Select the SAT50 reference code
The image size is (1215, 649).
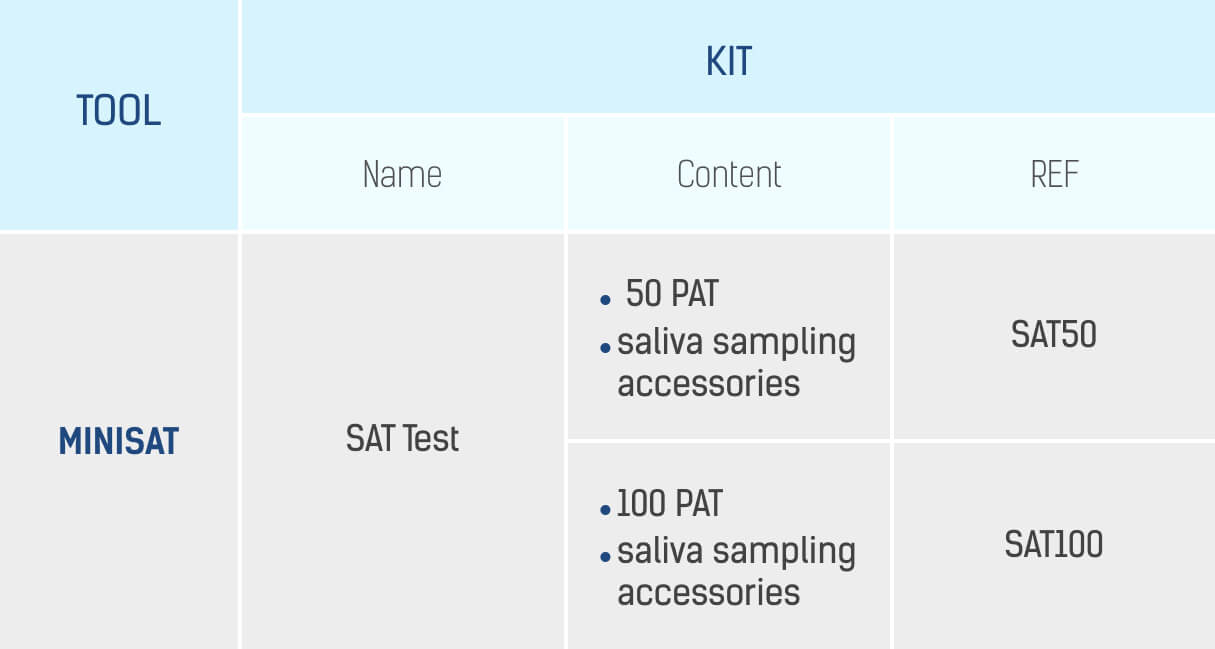(1054, 334)
